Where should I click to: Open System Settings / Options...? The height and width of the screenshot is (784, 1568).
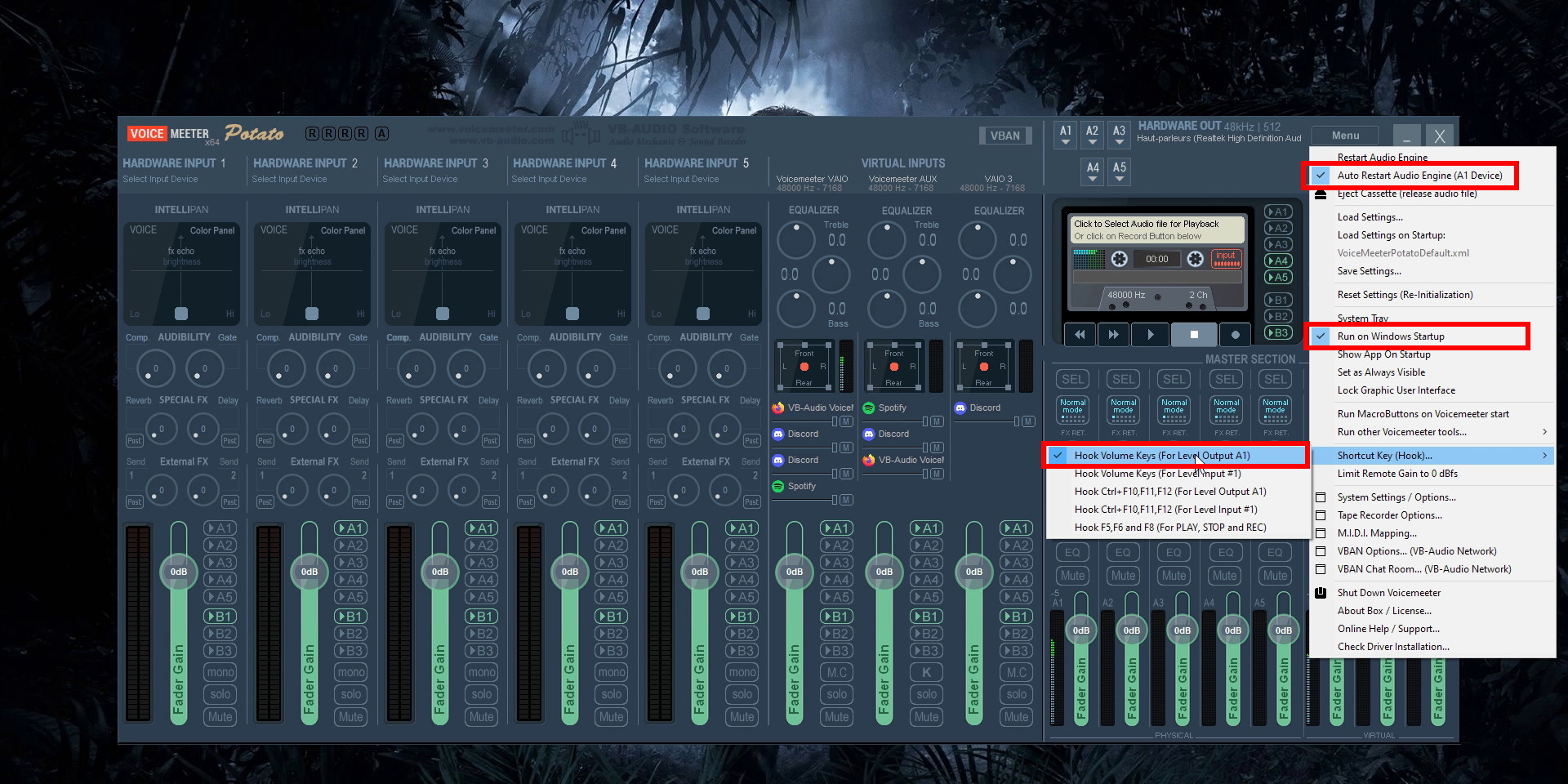[x=1396, y=497]
